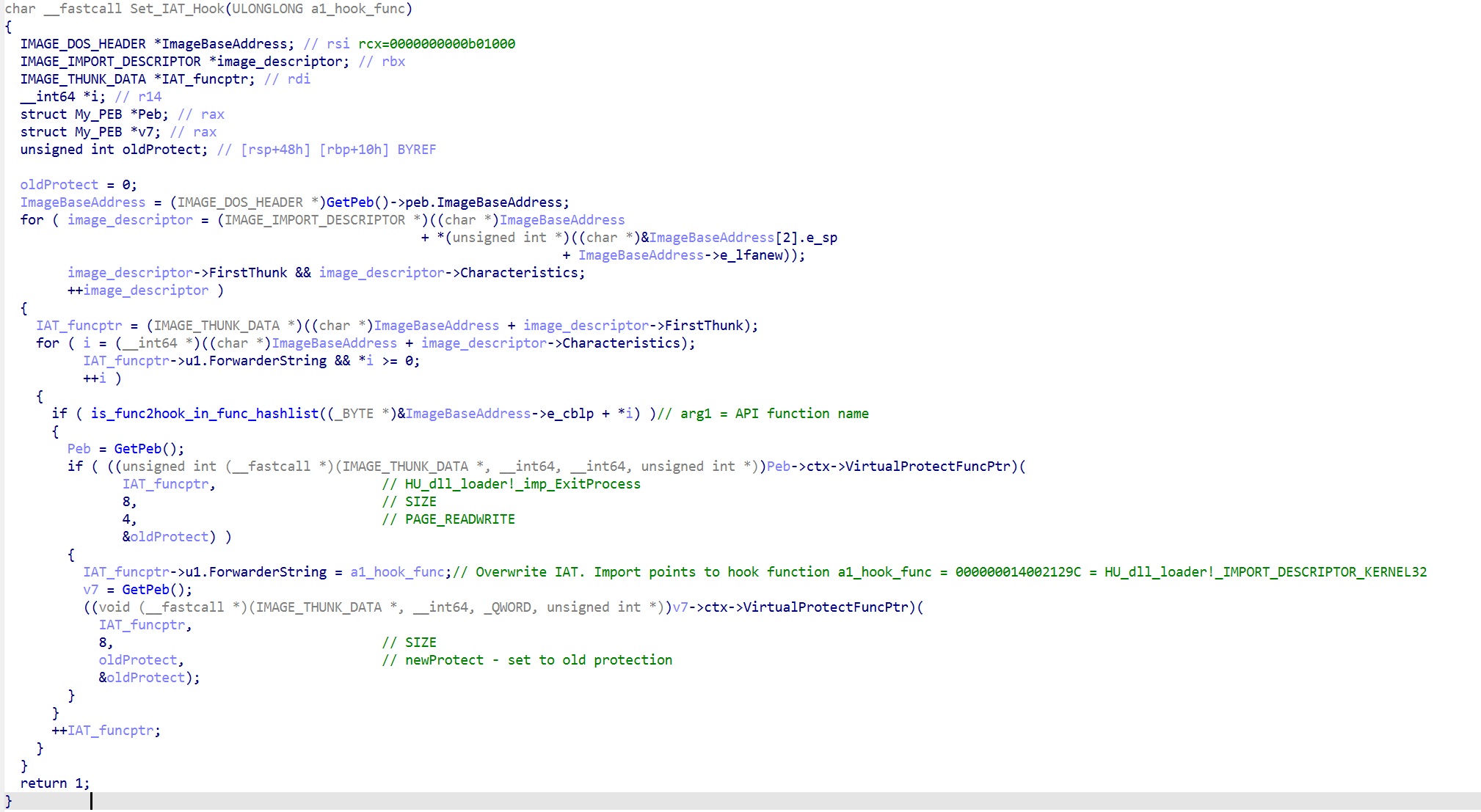Screen dimensions: 1481x812
Task: Click the Set_IAT_Hook function name
Action: [x=177, y=9]
